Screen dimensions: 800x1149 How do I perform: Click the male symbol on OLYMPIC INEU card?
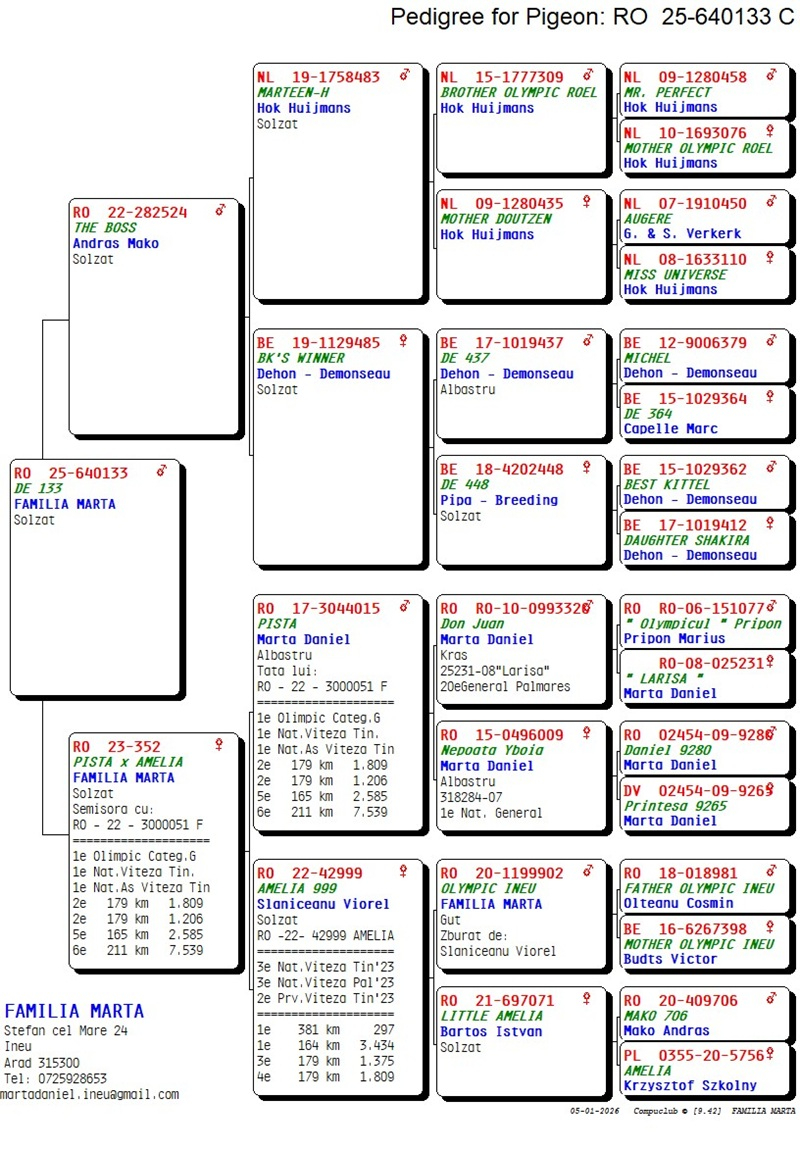[587, 872]
